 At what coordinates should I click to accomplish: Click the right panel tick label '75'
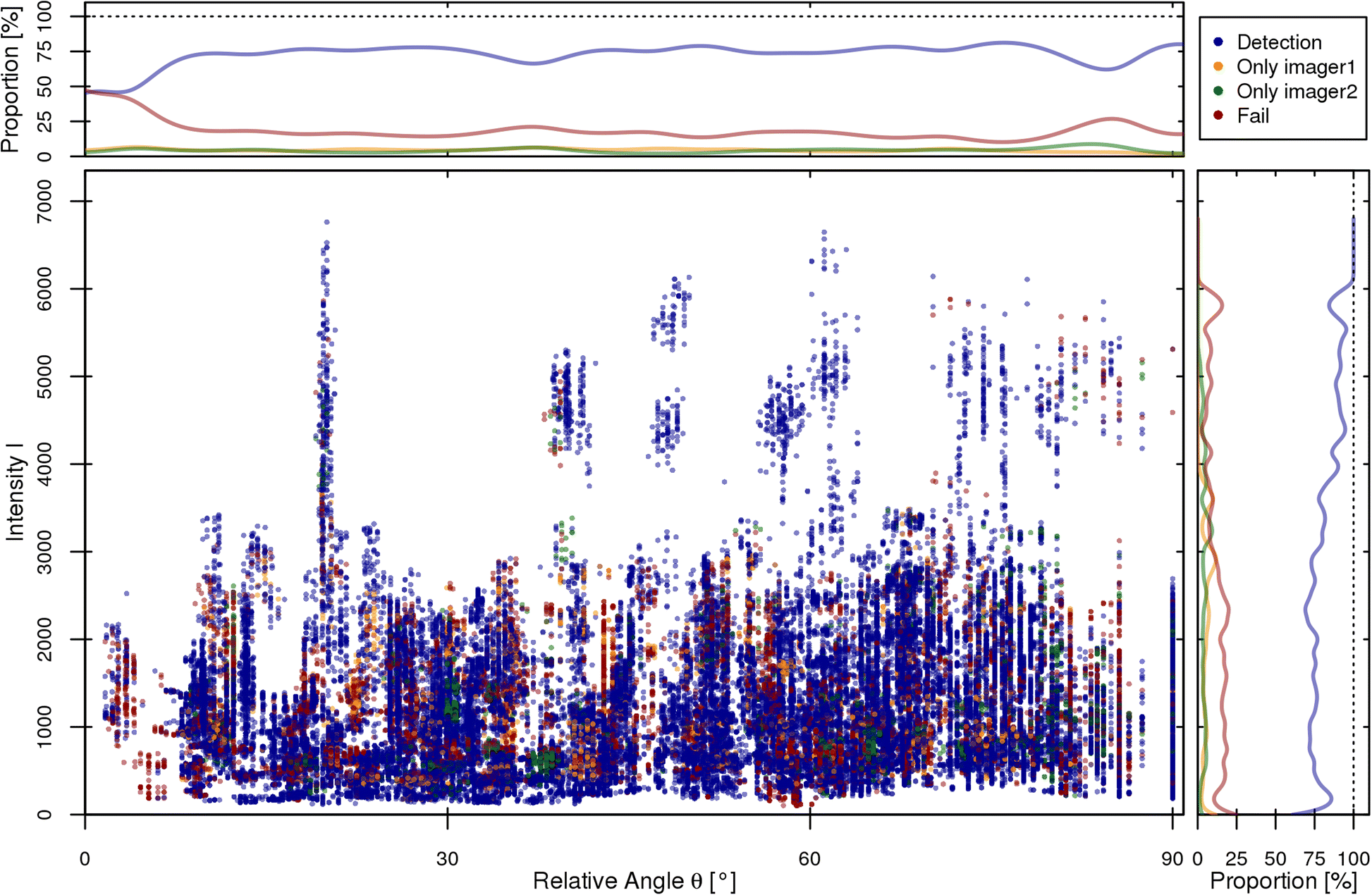[x=1314, y=859]
